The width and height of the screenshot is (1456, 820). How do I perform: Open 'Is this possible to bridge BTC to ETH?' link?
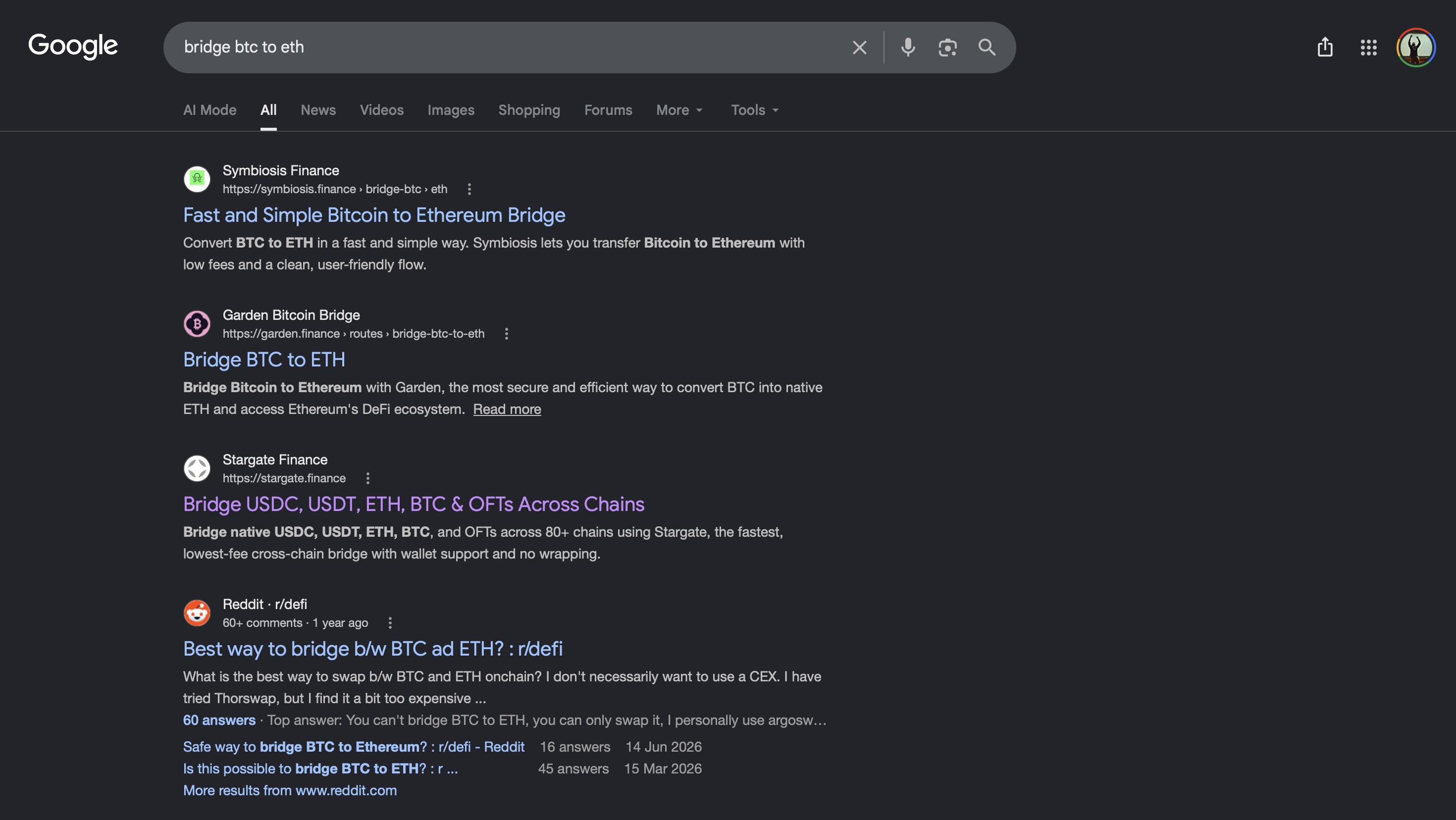[320, 769]
